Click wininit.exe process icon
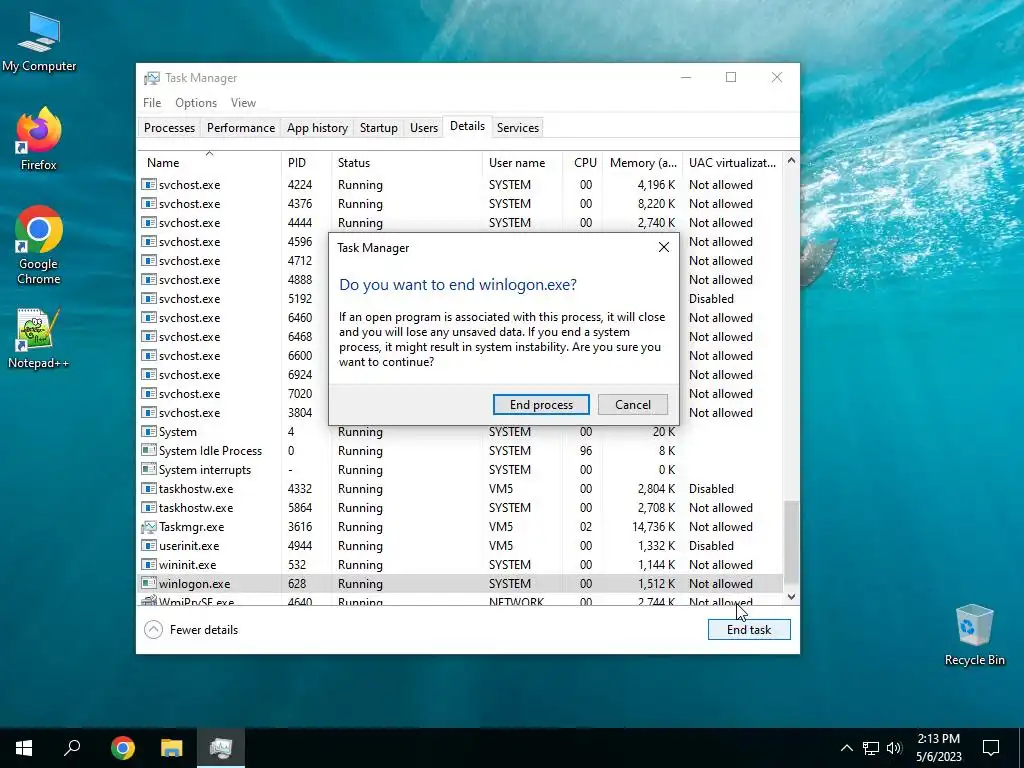The height and width of the screenshot is (768, 1024). (149, 565)
